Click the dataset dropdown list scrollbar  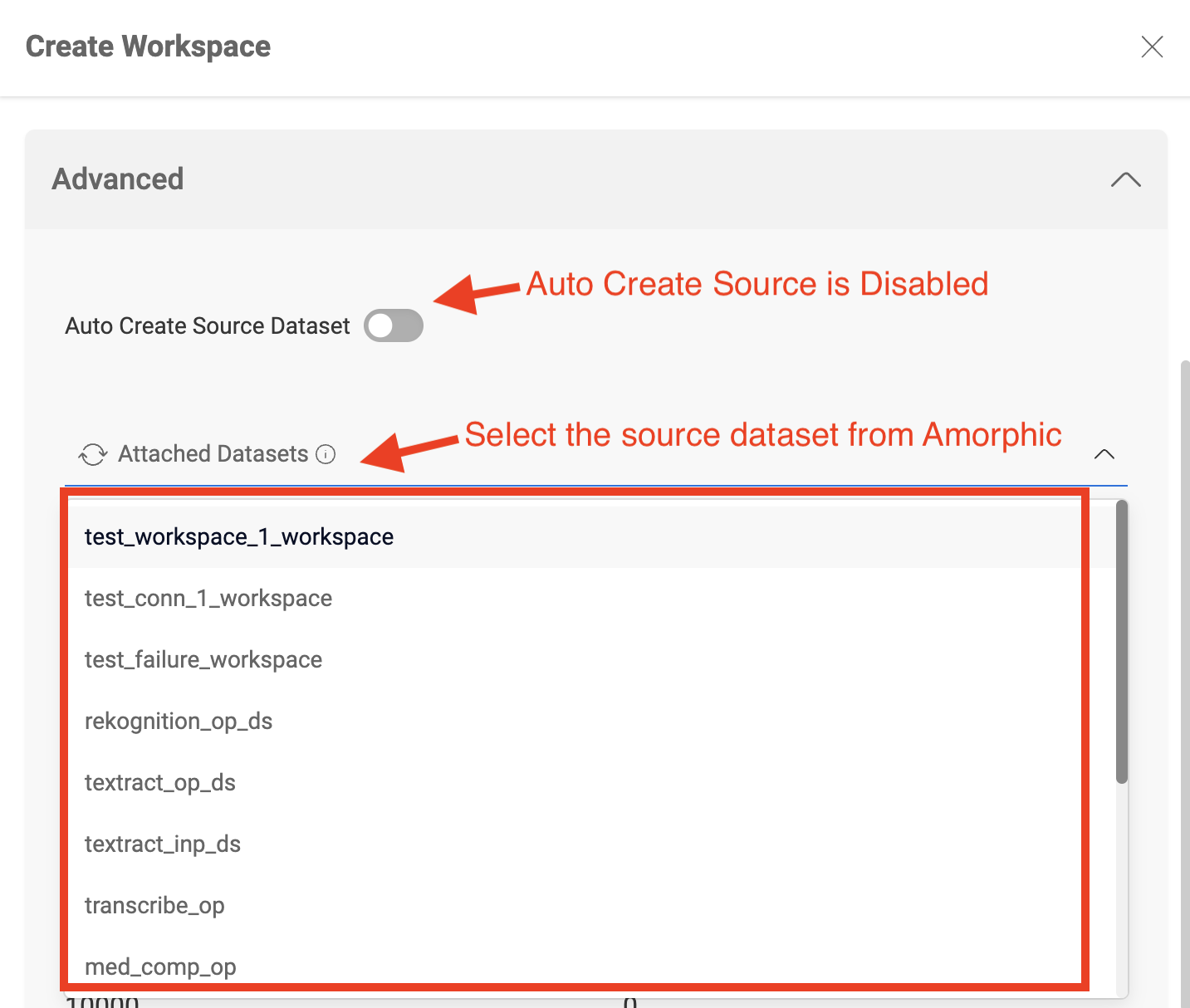pos(1122,641)
